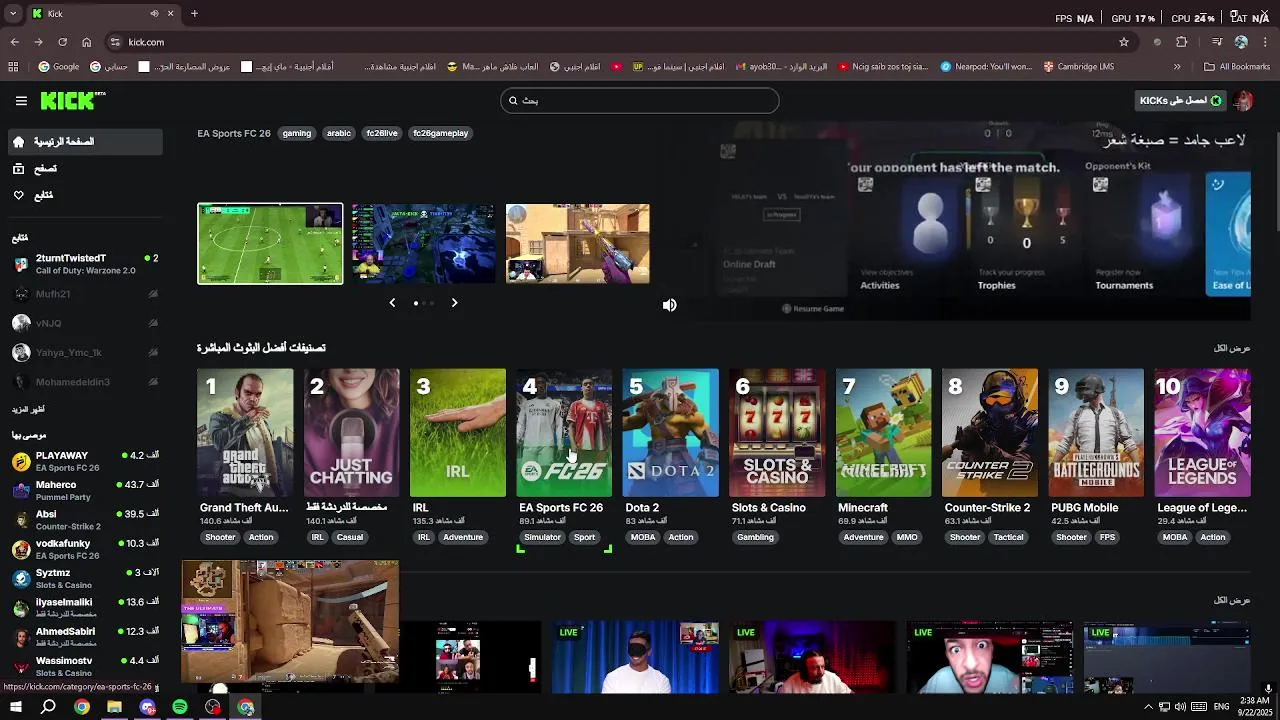Open the user profile avatar menu
This screenshot has height=720, width=1280.
(x=1243, y=101)
